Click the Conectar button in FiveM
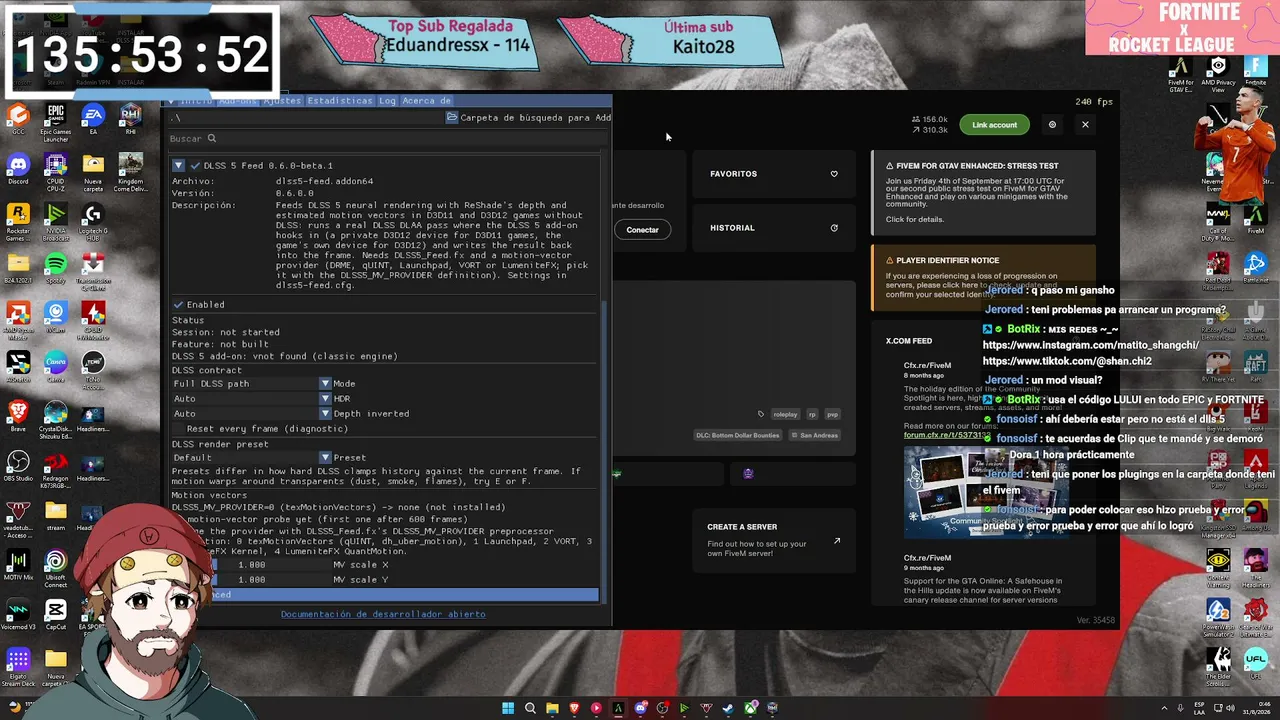This screenshot has width=1280, height=720. [x=642, y=230]
